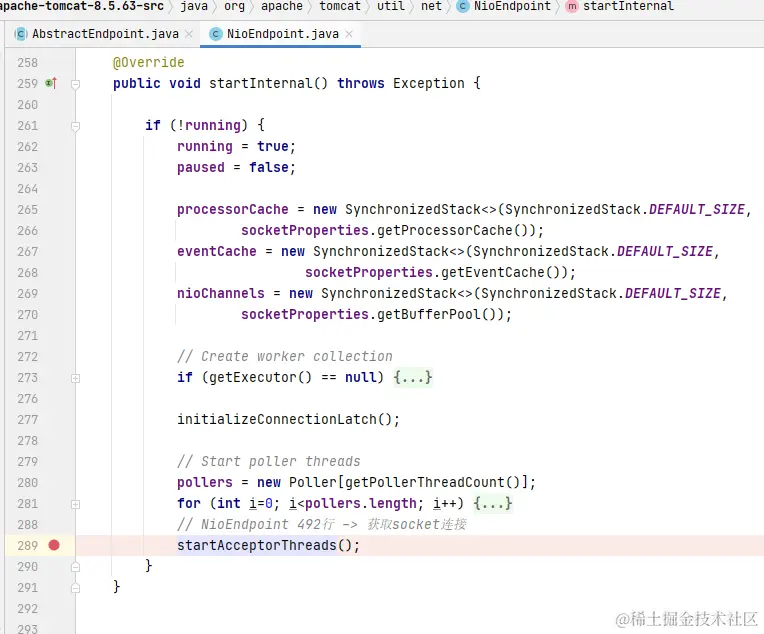Select the NioEndpoint class breadcrumb
The image size is (764, 634).
tap(512, 6)
